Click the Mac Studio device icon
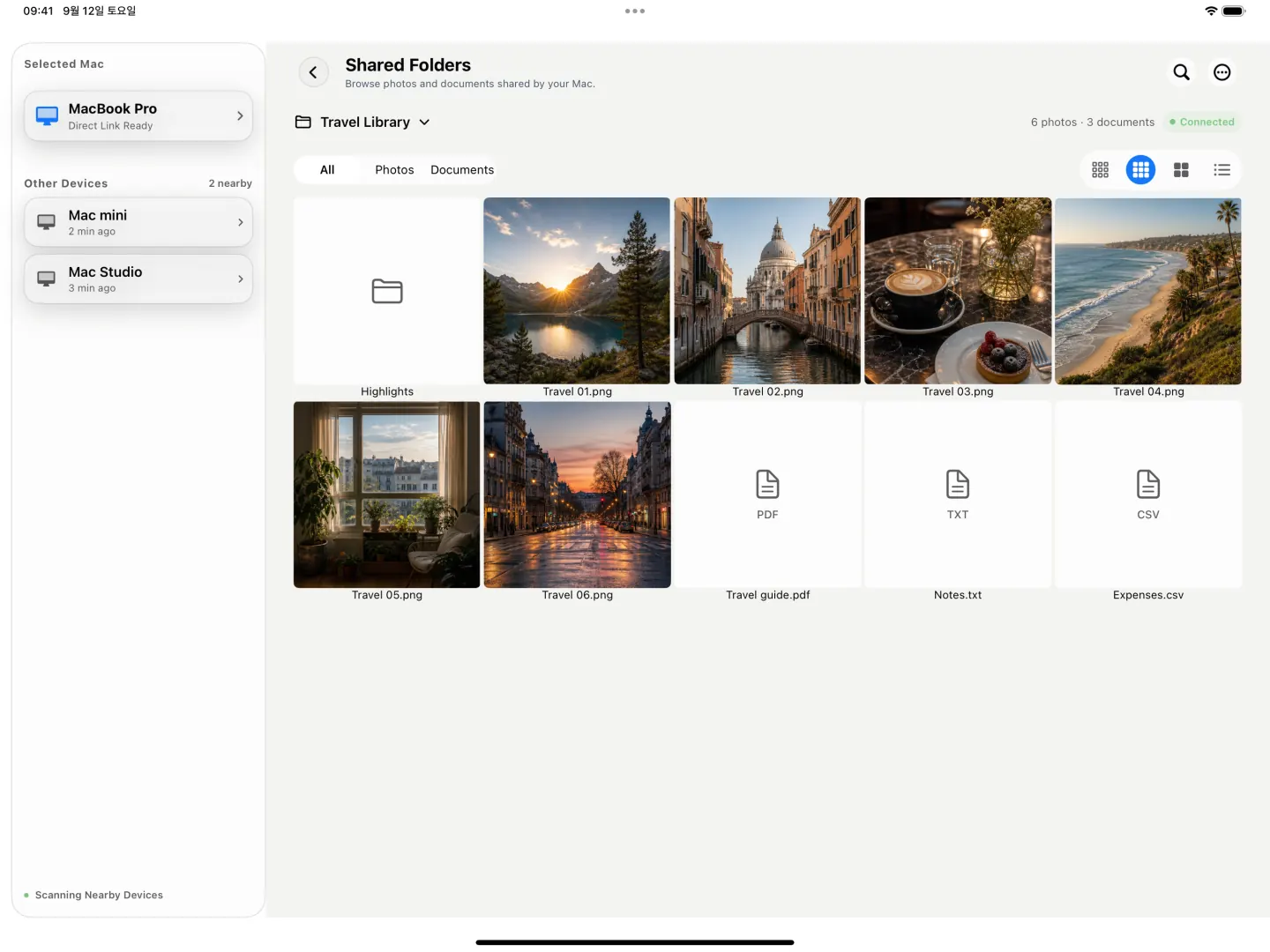 coord(47,279)
